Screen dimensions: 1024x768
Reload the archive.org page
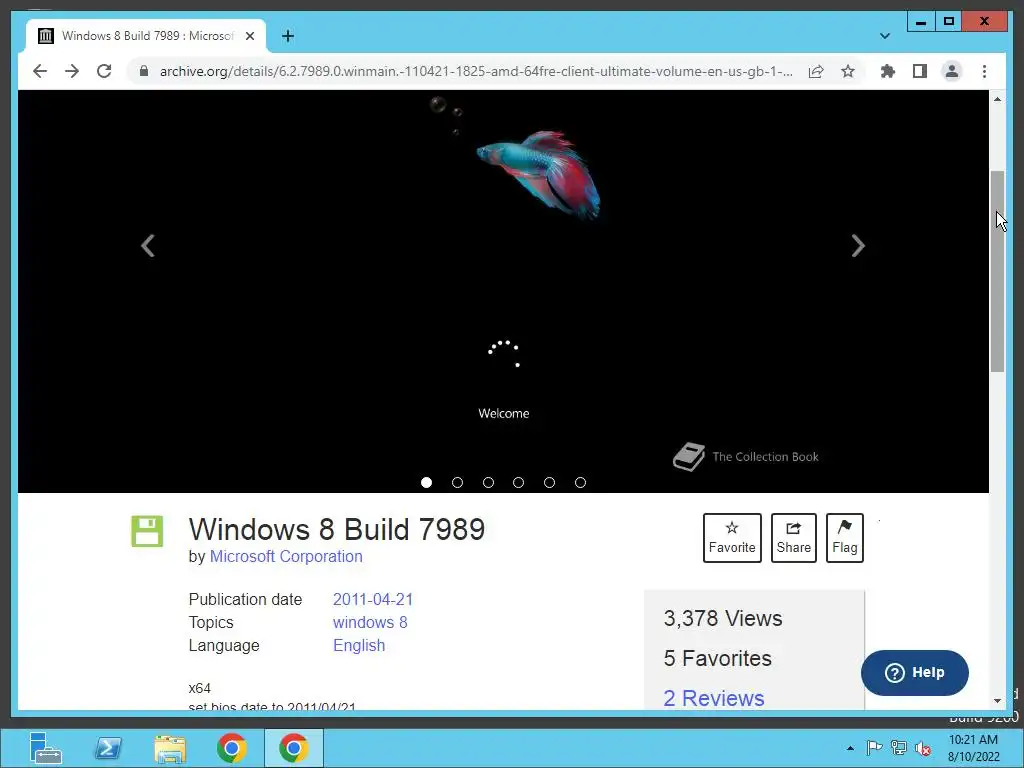tap(104, 71)
